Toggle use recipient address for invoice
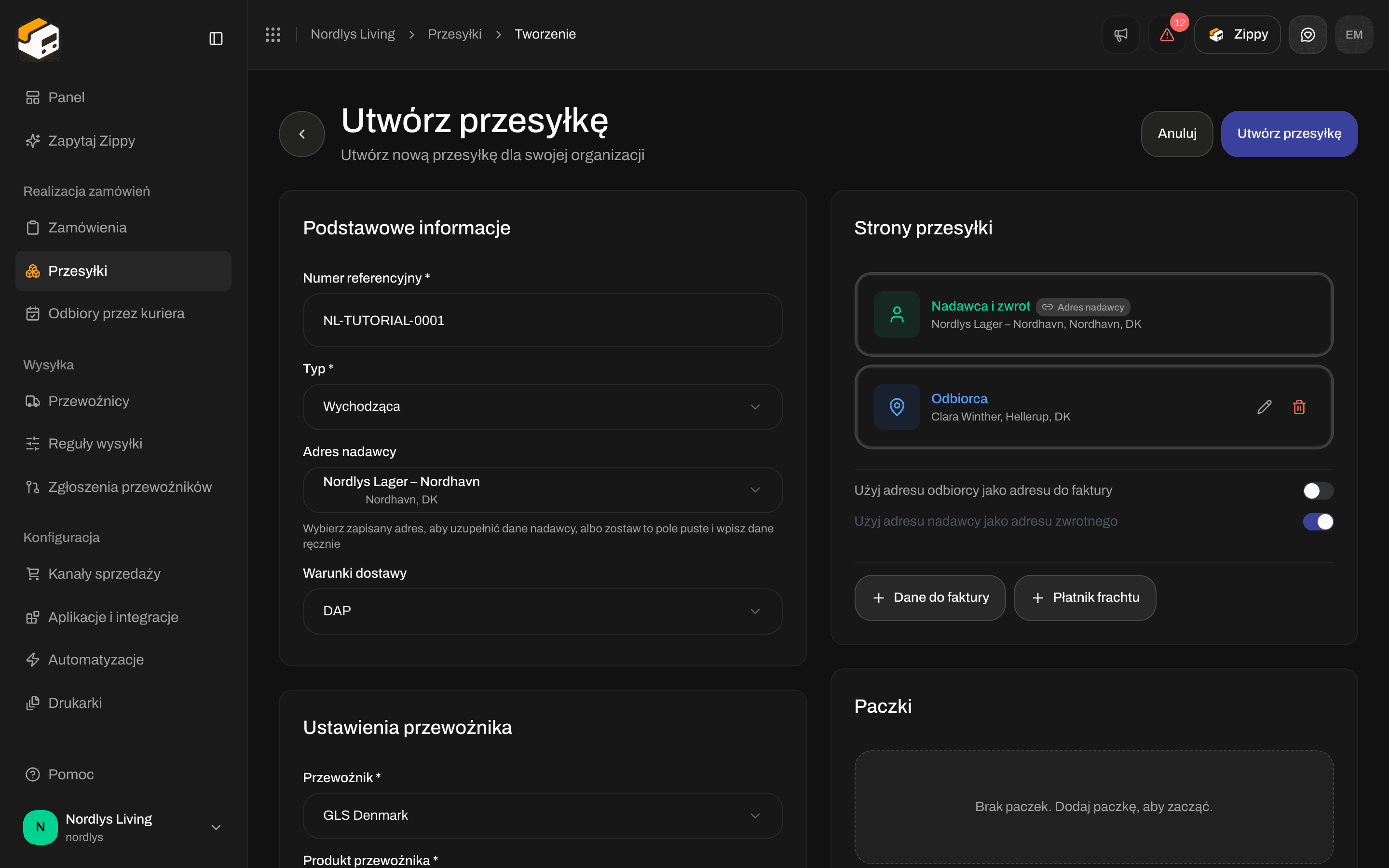1389x868 pixels. 1318,491
